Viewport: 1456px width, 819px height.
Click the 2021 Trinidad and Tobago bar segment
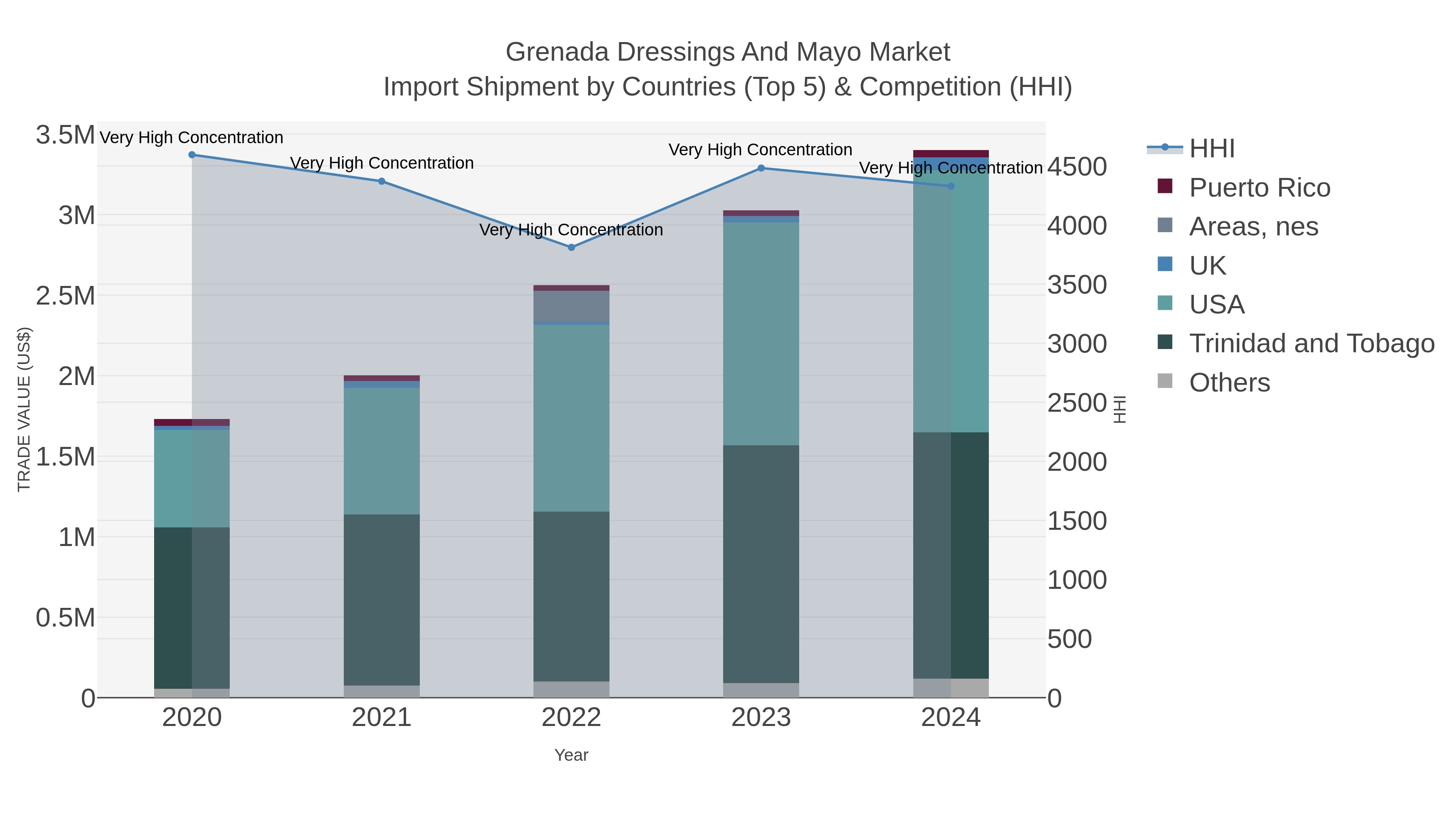[381, 600]
